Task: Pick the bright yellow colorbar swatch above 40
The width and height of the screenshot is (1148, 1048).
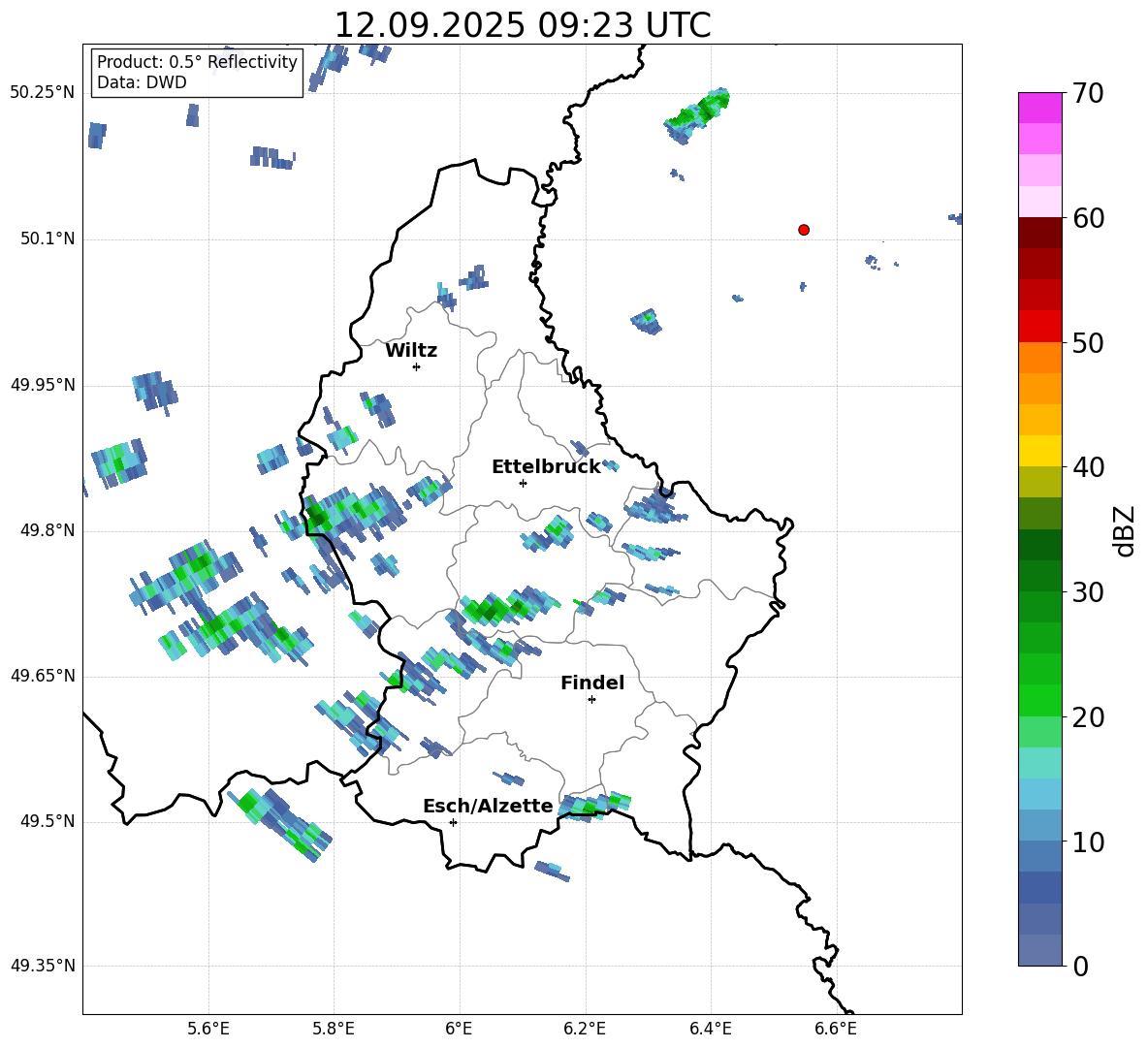Action: coord(1040,451)
